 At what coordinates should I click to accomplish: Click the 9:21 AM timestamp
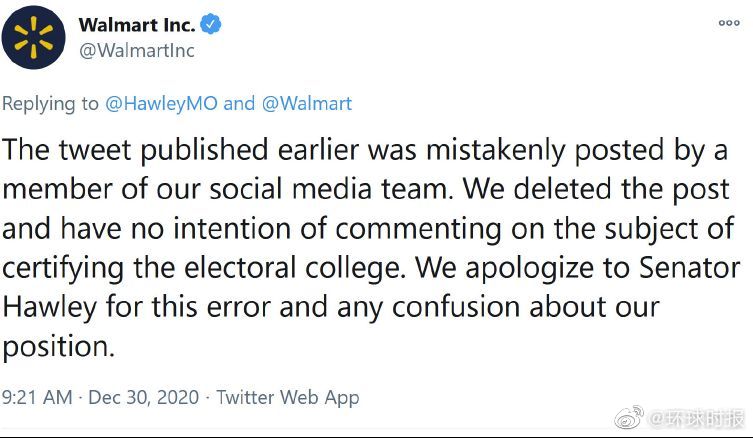tap(37, 397)
